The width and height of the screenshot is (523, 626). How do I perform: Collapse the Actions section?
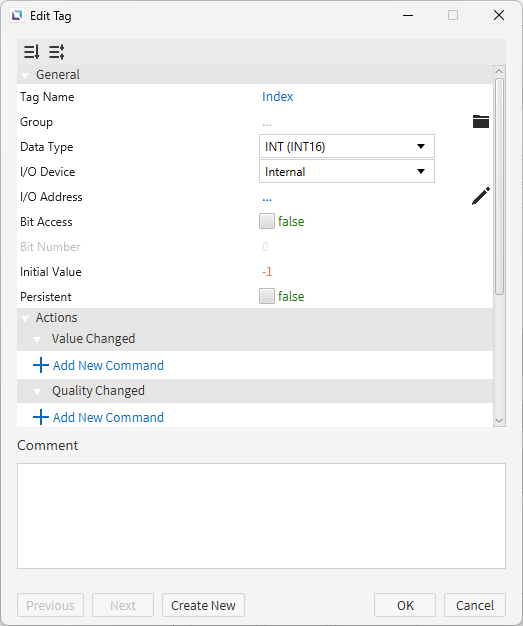(x=25, y=318)
